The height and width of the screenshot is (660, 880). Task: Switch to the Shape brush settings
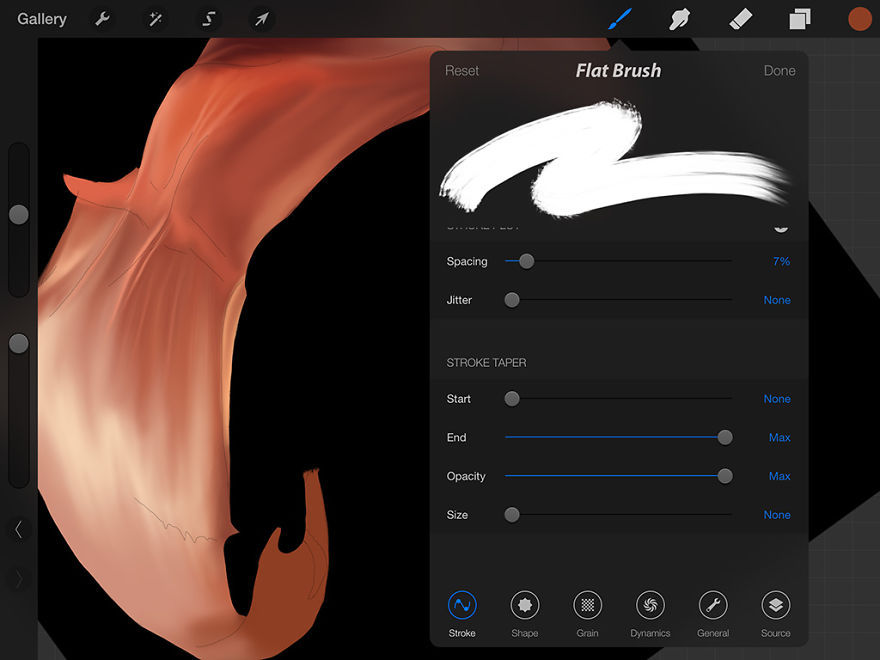pyautogui.click(x=525, y=605)
